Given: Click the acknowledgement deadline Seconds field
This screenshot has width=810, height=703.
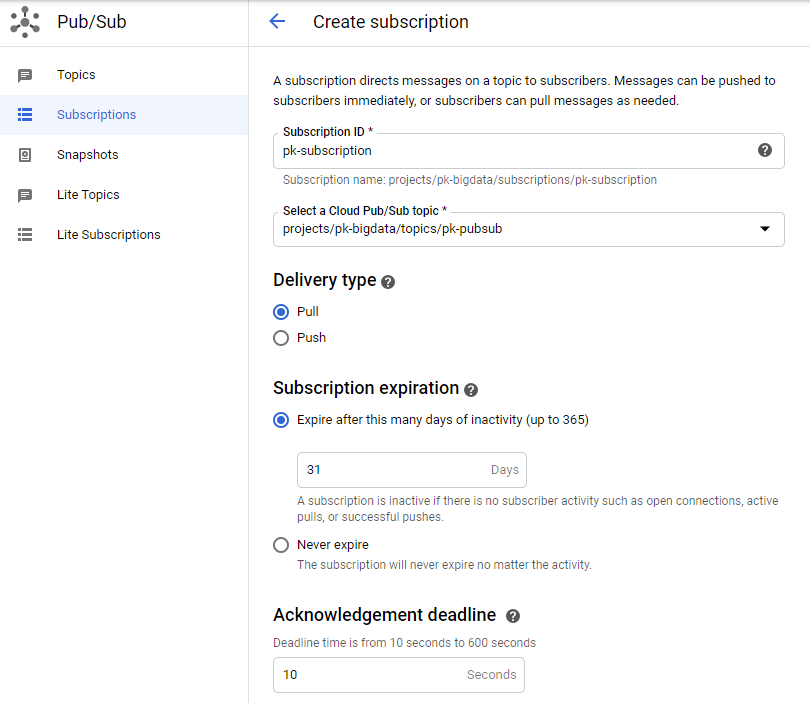Looking at the screenshot, I should [x=399, y=675].
